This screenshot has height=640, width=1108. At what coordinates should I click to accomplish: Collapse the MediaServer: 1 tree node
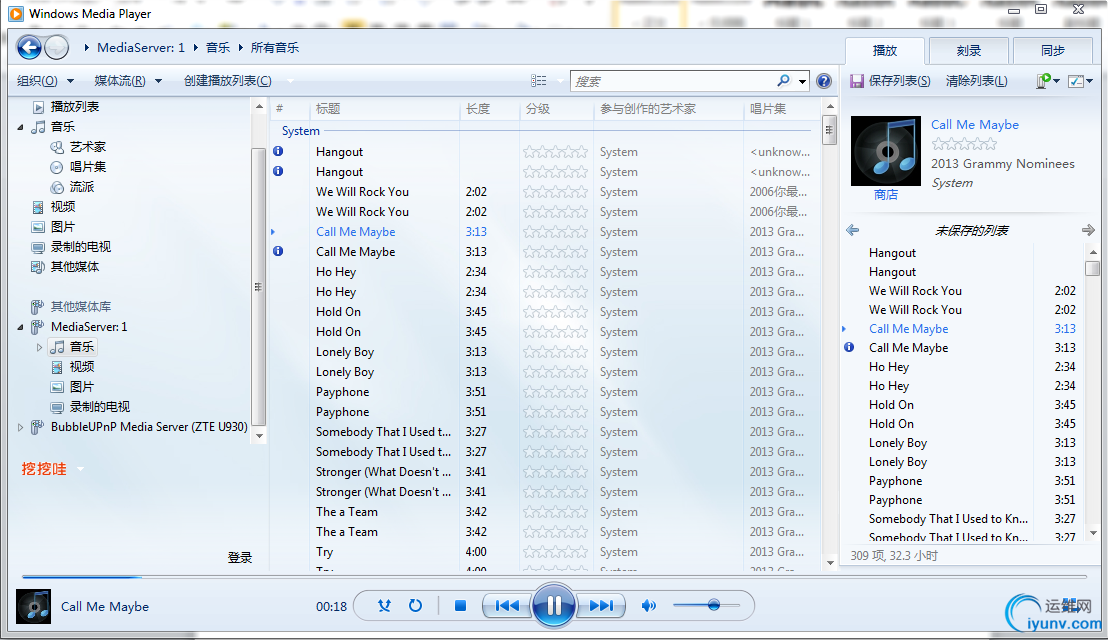tap(20, 327)
